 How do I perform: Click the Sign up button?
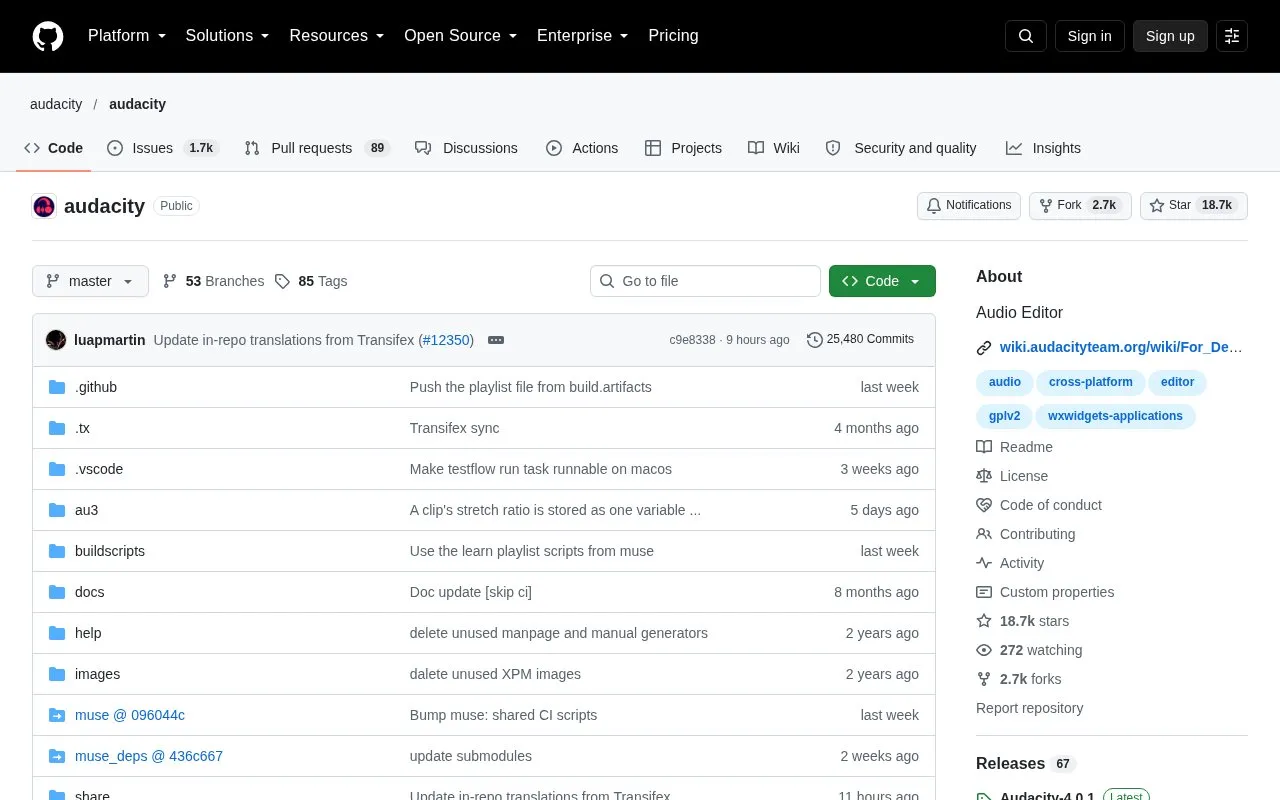tap(1170, 36)
